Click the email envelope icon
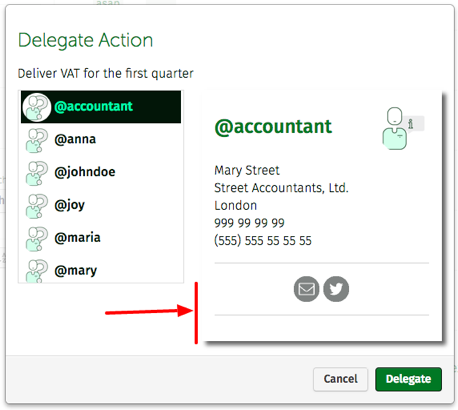The height and width of the screenshot is (410, 458). 306,289
